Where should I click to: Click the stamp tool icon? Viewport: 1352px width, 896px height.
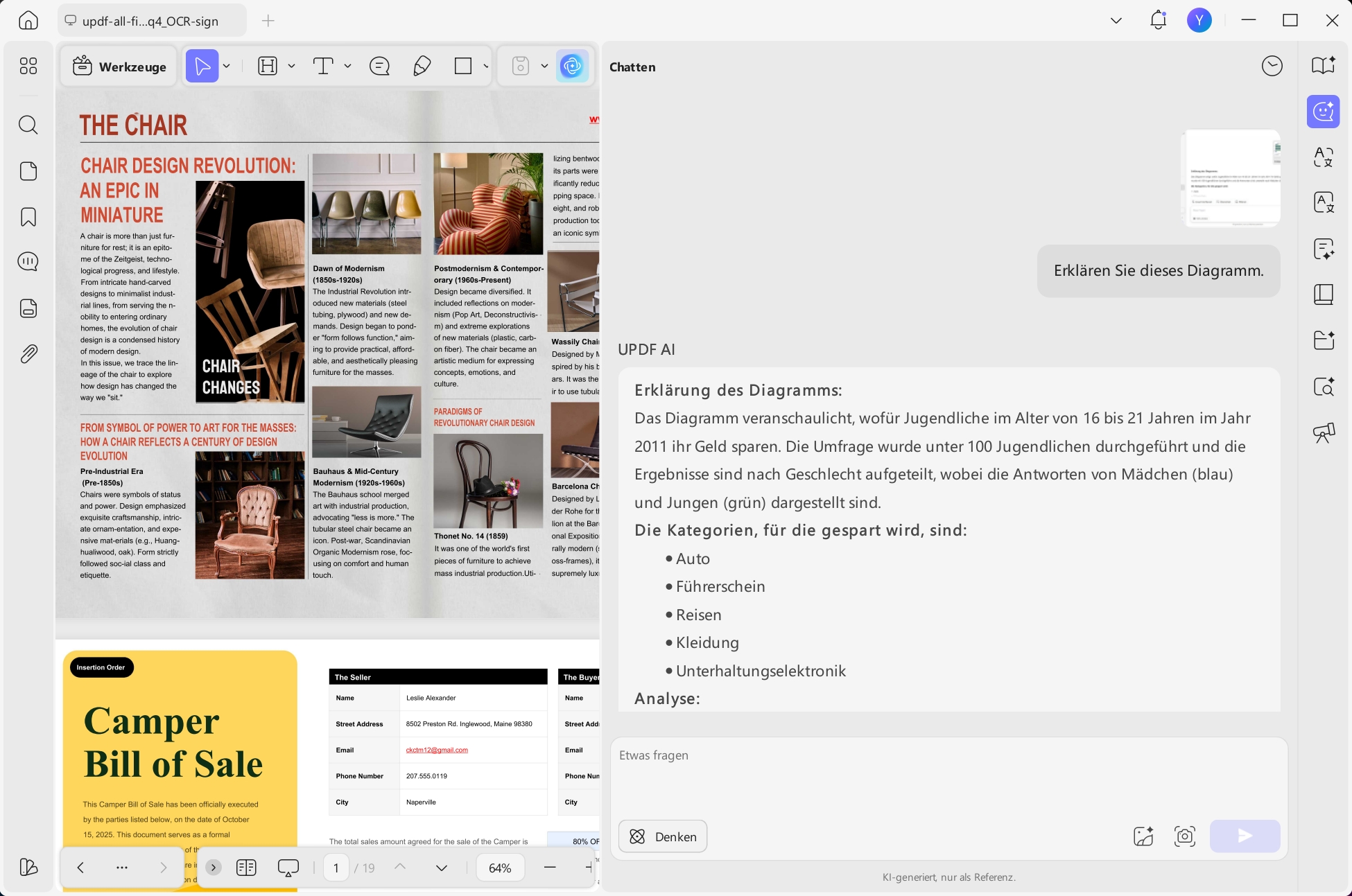pos(521,66)
